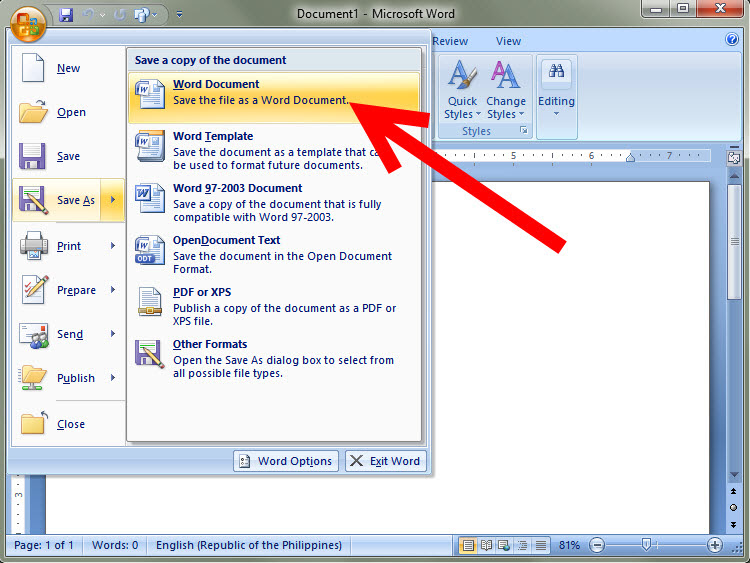This screenshot has width=750, height=563.
Task: Switch to the View ribbon tab
Action: click(508, 41)
